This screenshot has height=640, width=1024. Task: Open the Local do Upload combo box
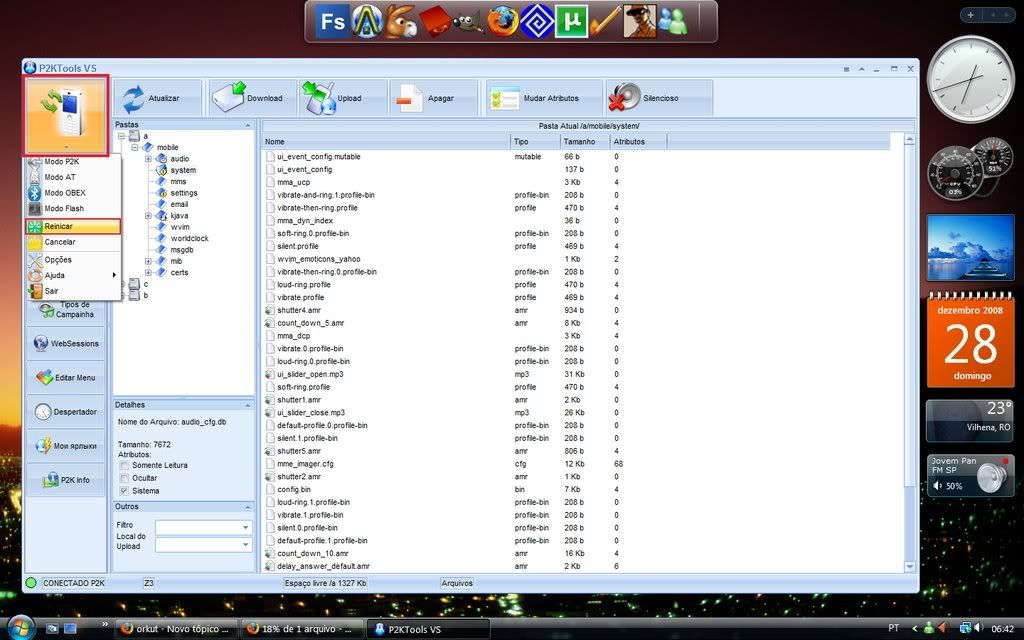coord(203,545)
